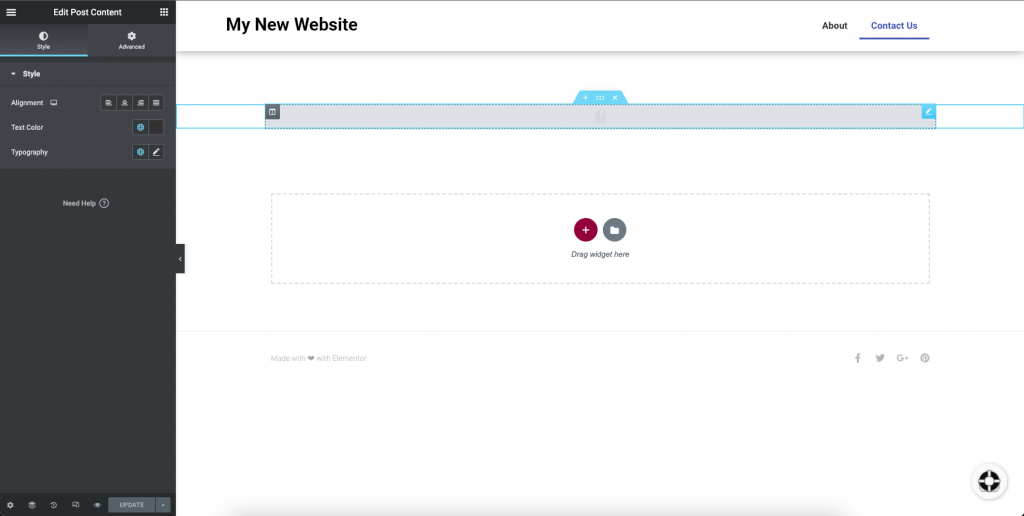Open Responsive Mode from bottom bar
Screen dimensions: 1024x516
tap(76, 505)
